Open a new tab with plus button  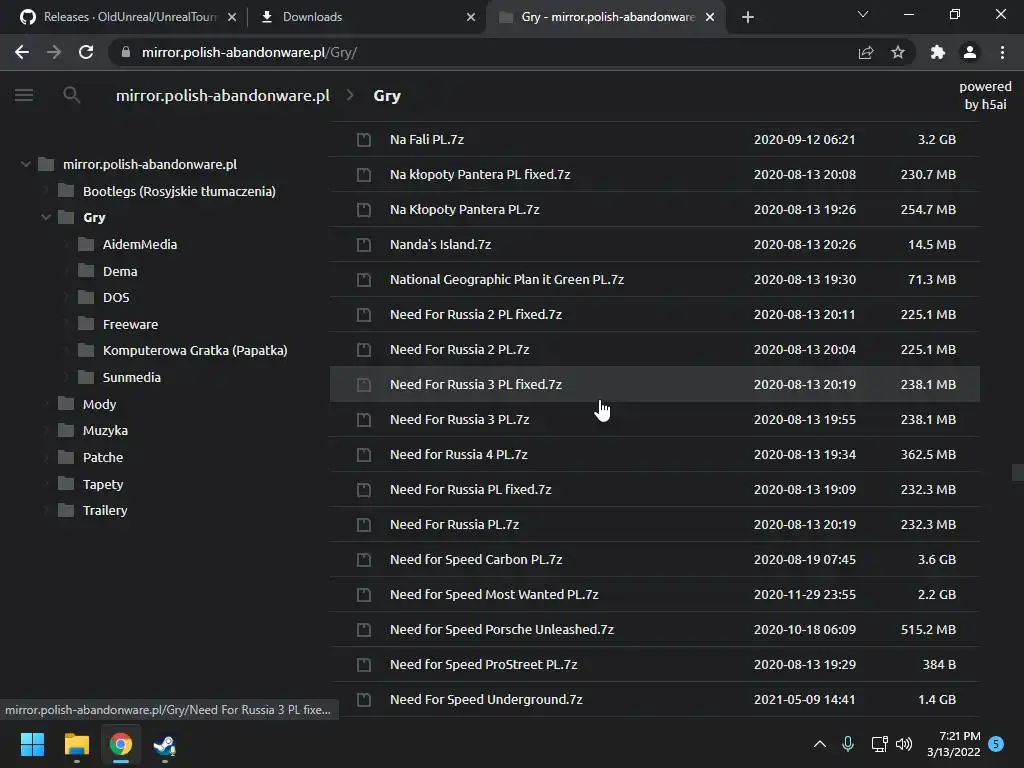748,17
